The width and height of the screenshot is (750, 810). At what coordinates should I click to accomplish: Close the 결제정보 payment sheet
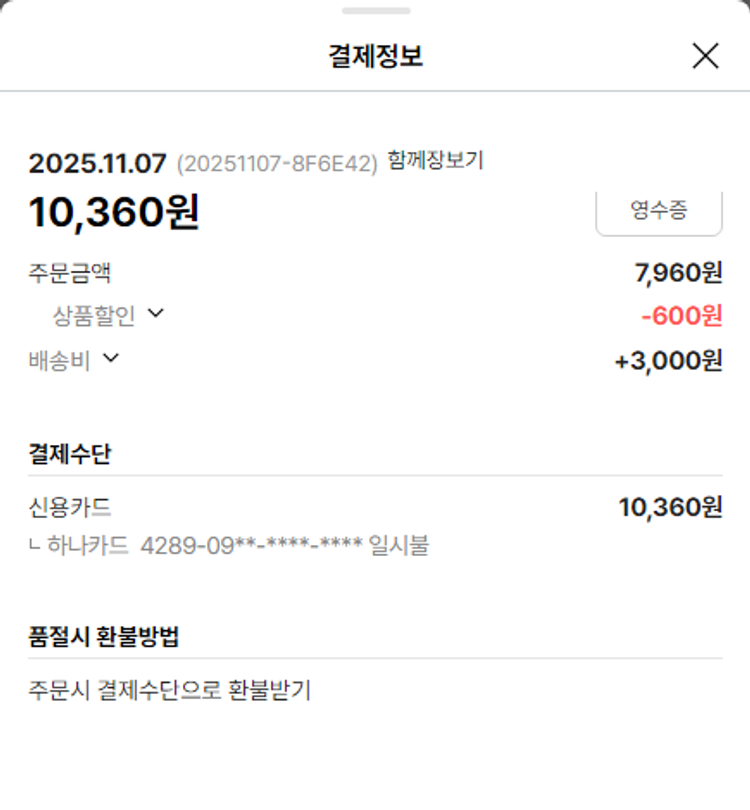705,56
